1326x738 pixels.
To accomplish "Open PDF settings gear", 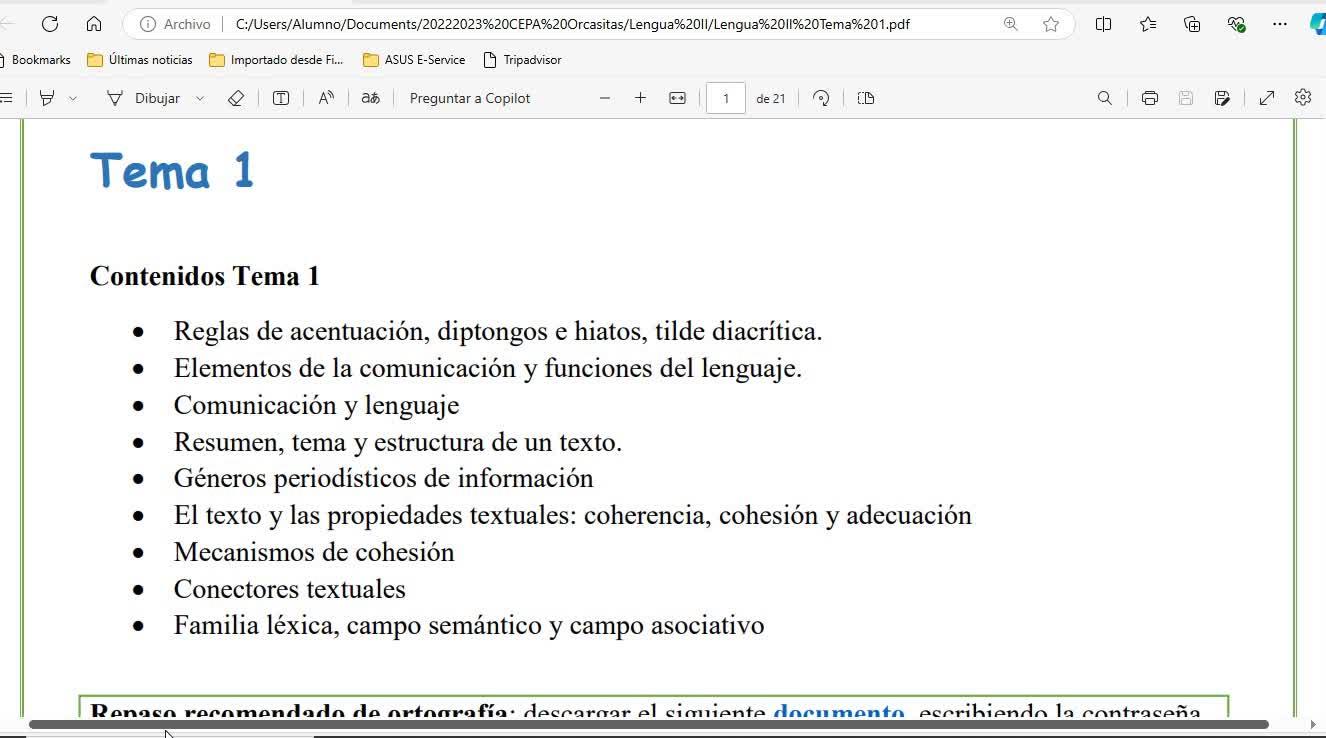I will pyautogui.click(x=1302, y=98).
